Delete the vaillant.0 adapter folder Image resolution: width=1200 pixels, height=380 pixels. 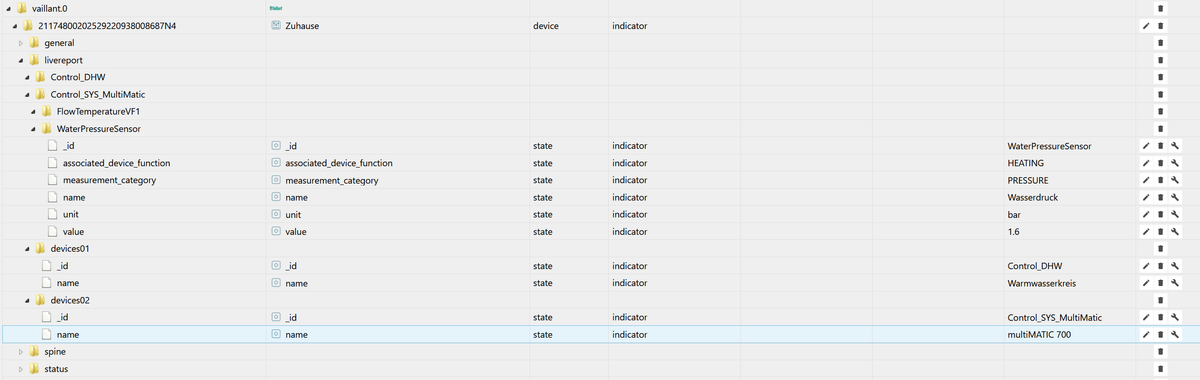(1160, 9)
